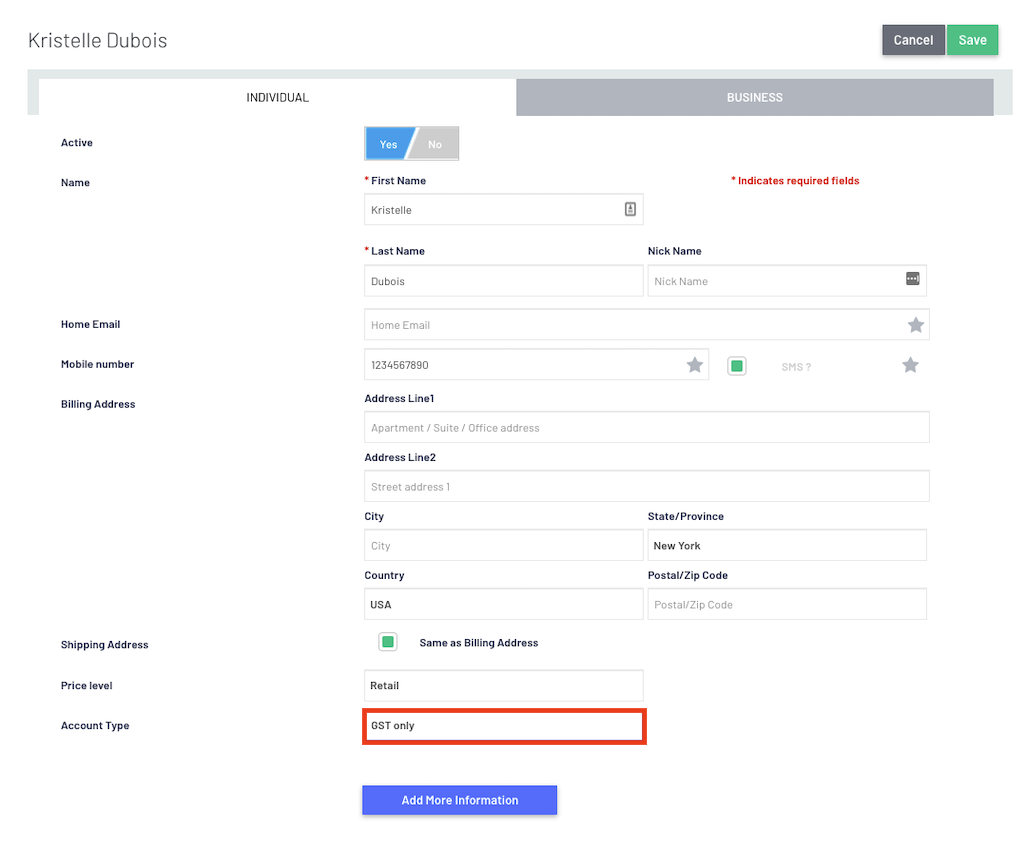The width and height of the screenshot is (1016, 845).
Task: Switch to the BUSINESS tab
Action: click(755, 97)
